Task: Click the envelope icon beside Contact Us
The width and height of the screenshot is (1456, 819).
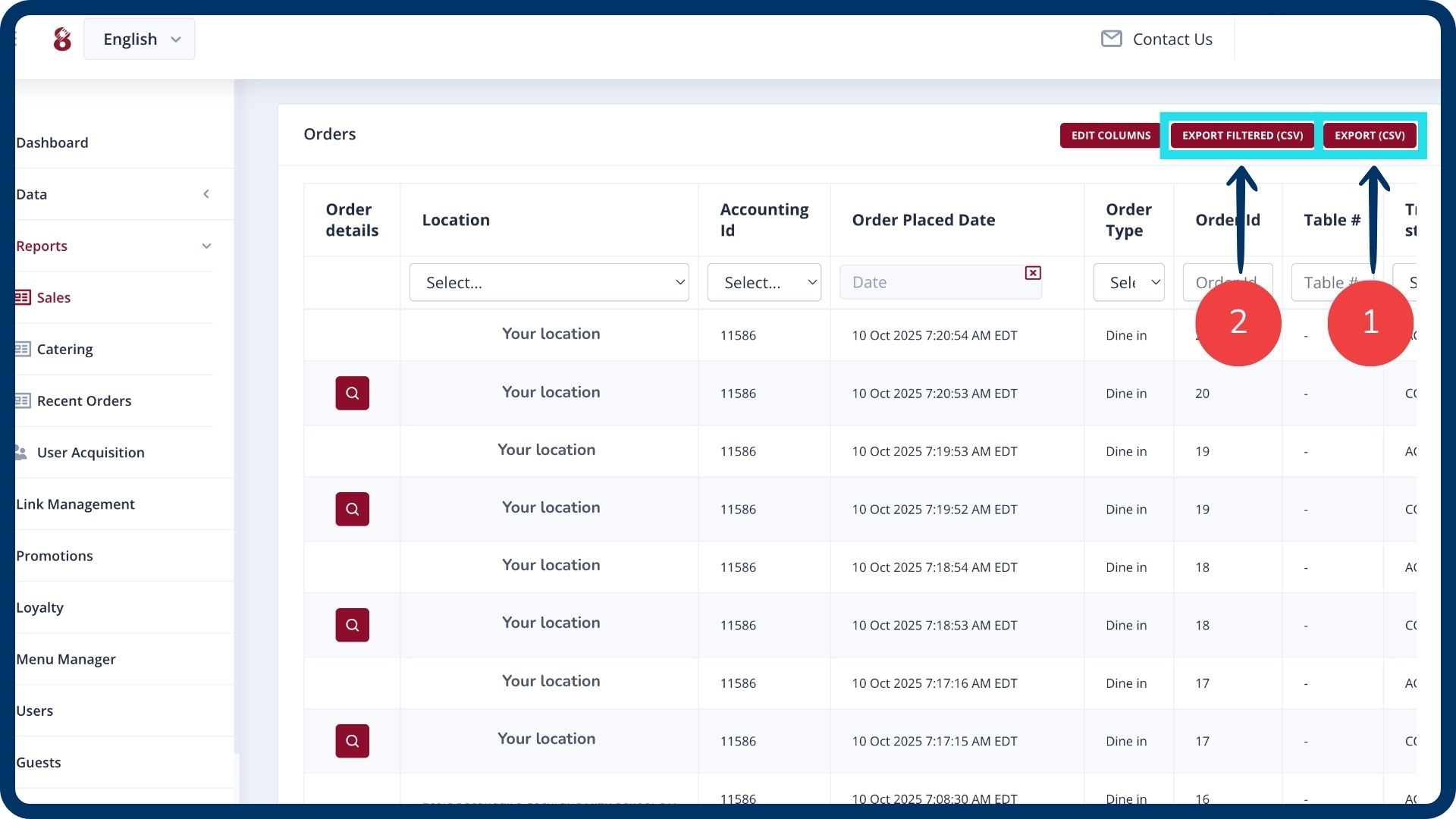Action: pyautogui.click(x=1111, y=39)
